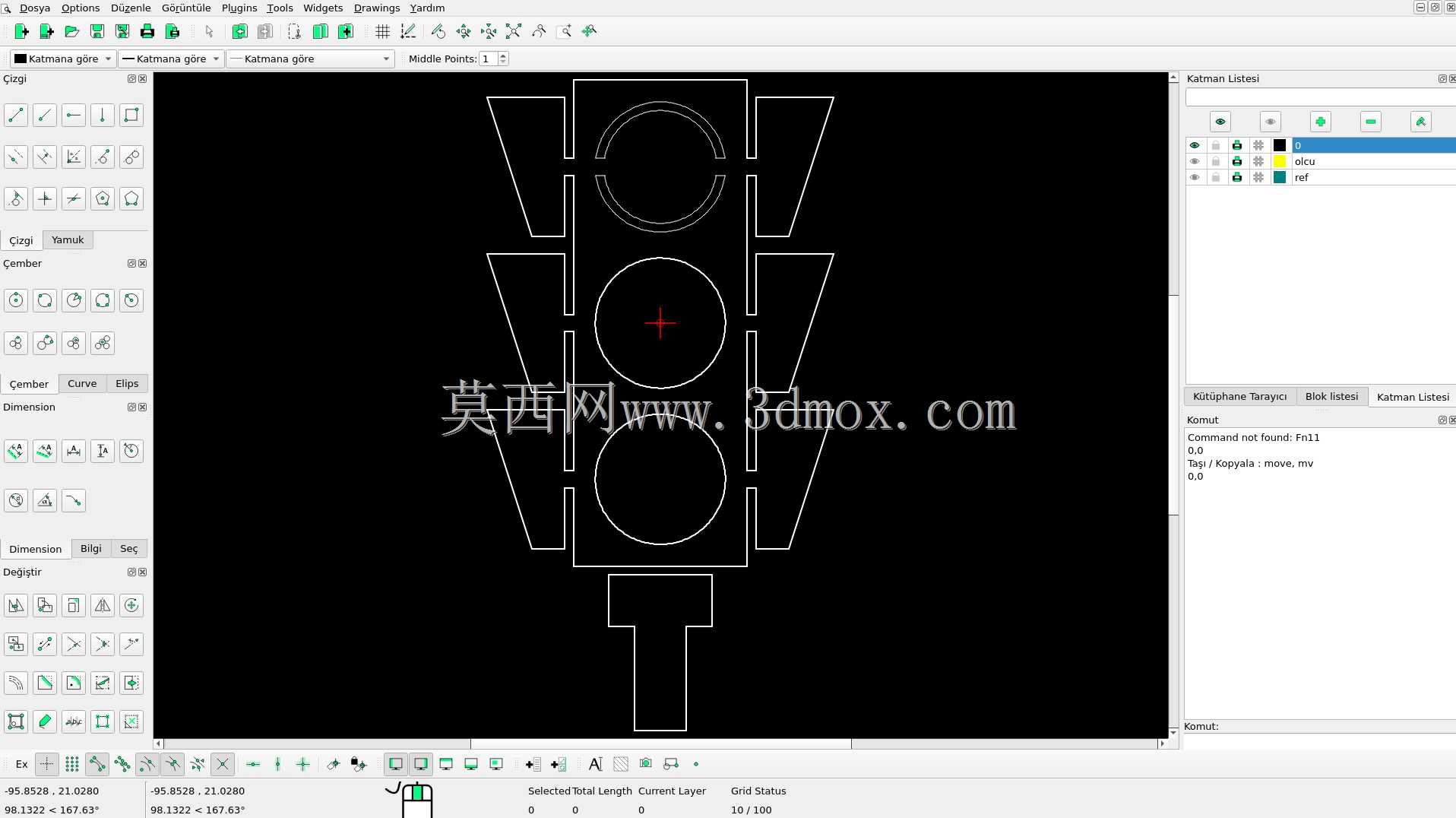1456x818 pixels.
Task: Click the Auto Zoom icon
Action: click(x=514, y=31)
